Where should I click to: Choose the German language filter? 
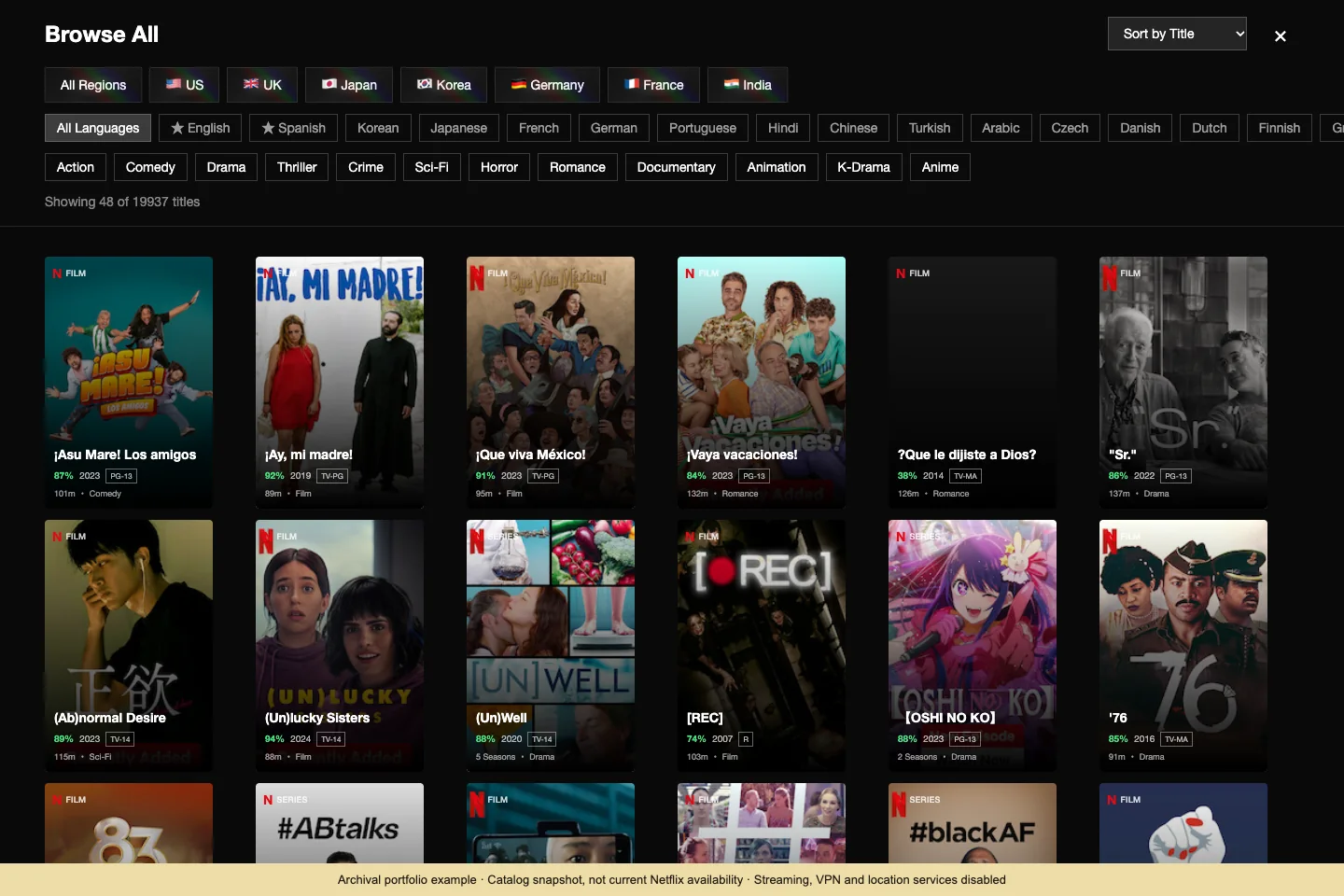point(614,128)
